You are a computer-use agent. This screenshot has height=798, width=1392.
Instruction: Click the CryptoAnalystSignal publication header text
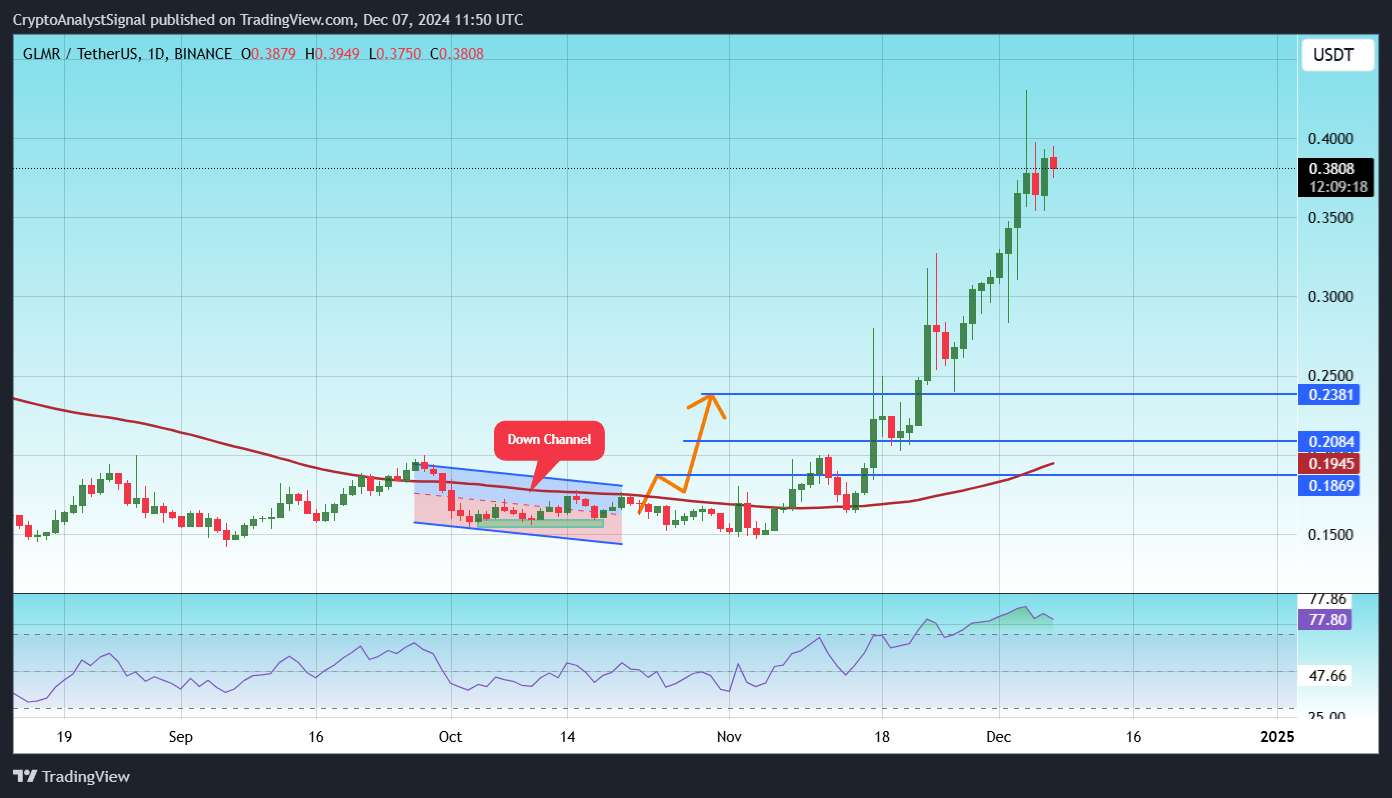[267, 20]
